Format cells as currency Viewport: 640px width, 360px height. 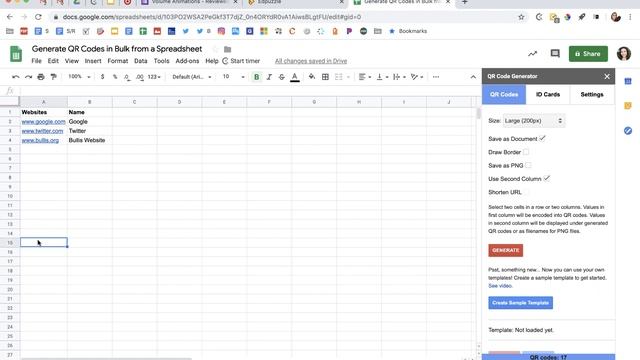point(102,77)
